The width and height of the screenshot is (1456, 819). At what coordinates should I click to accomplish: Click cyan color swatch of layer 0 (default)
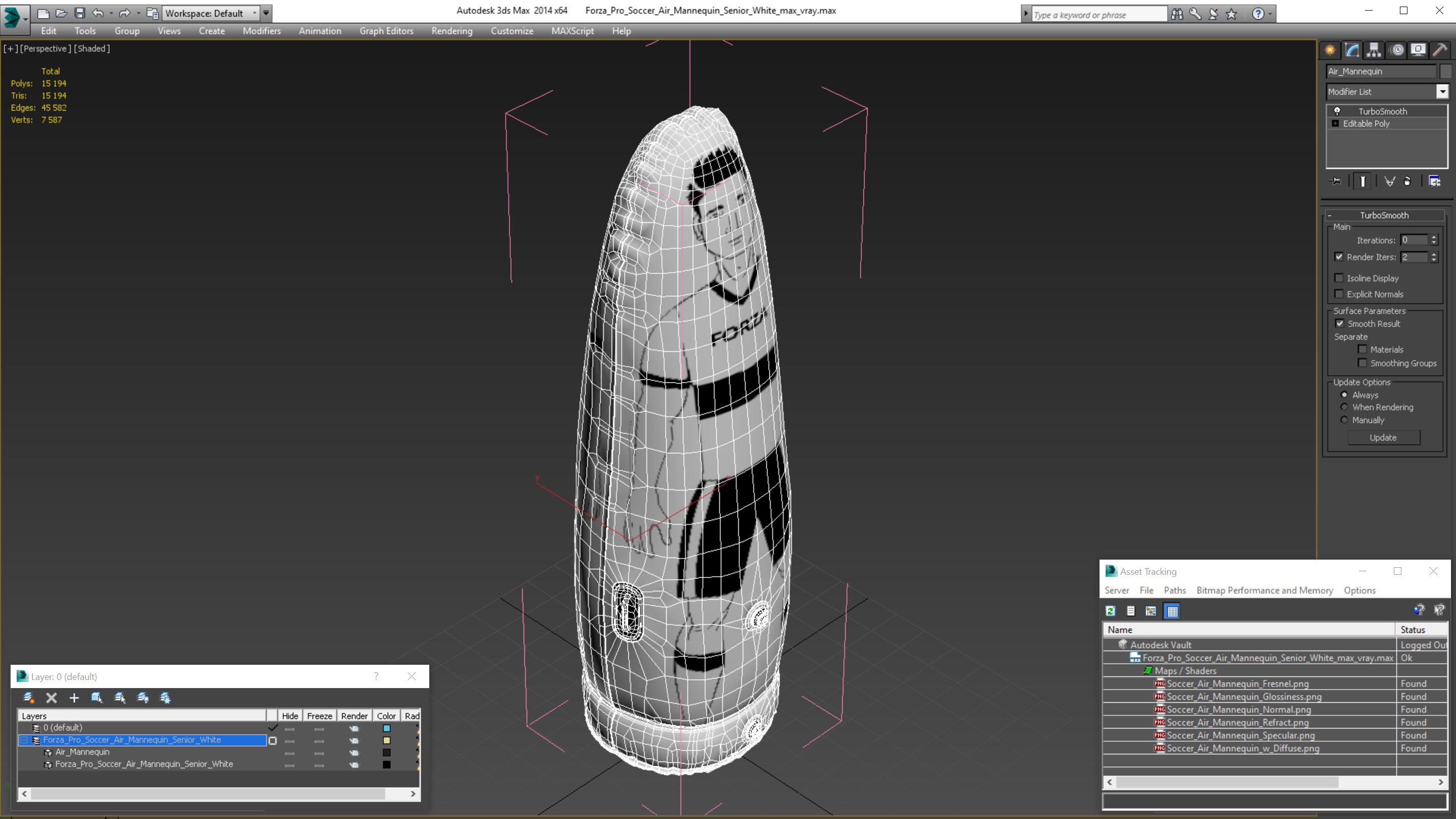[387, 728]
